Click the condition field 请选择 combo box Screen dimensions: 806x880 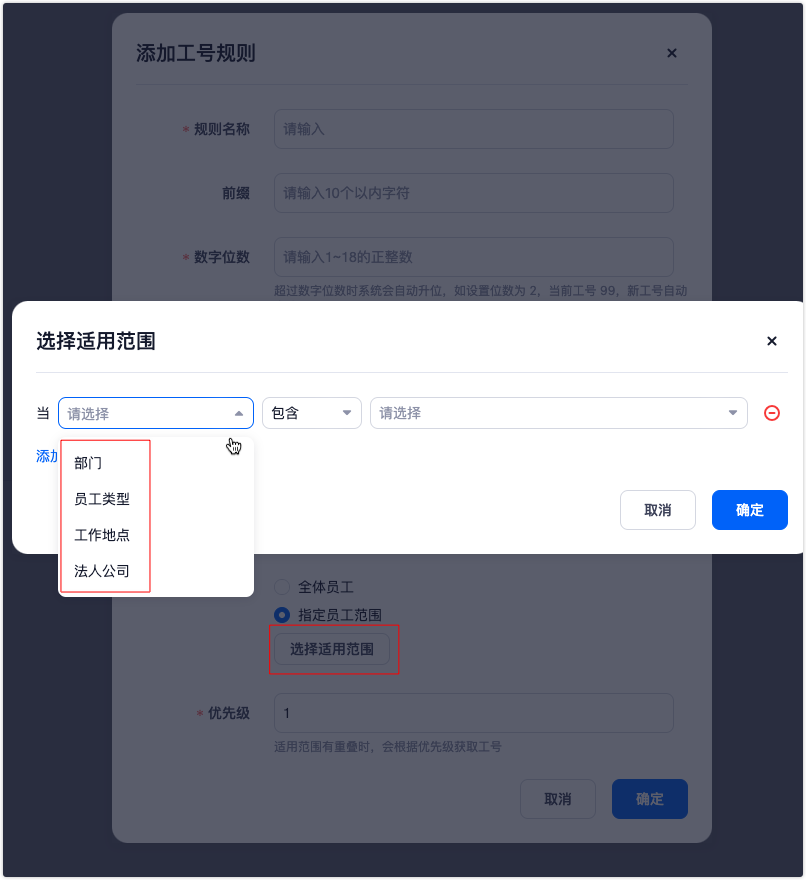(156, 413)
